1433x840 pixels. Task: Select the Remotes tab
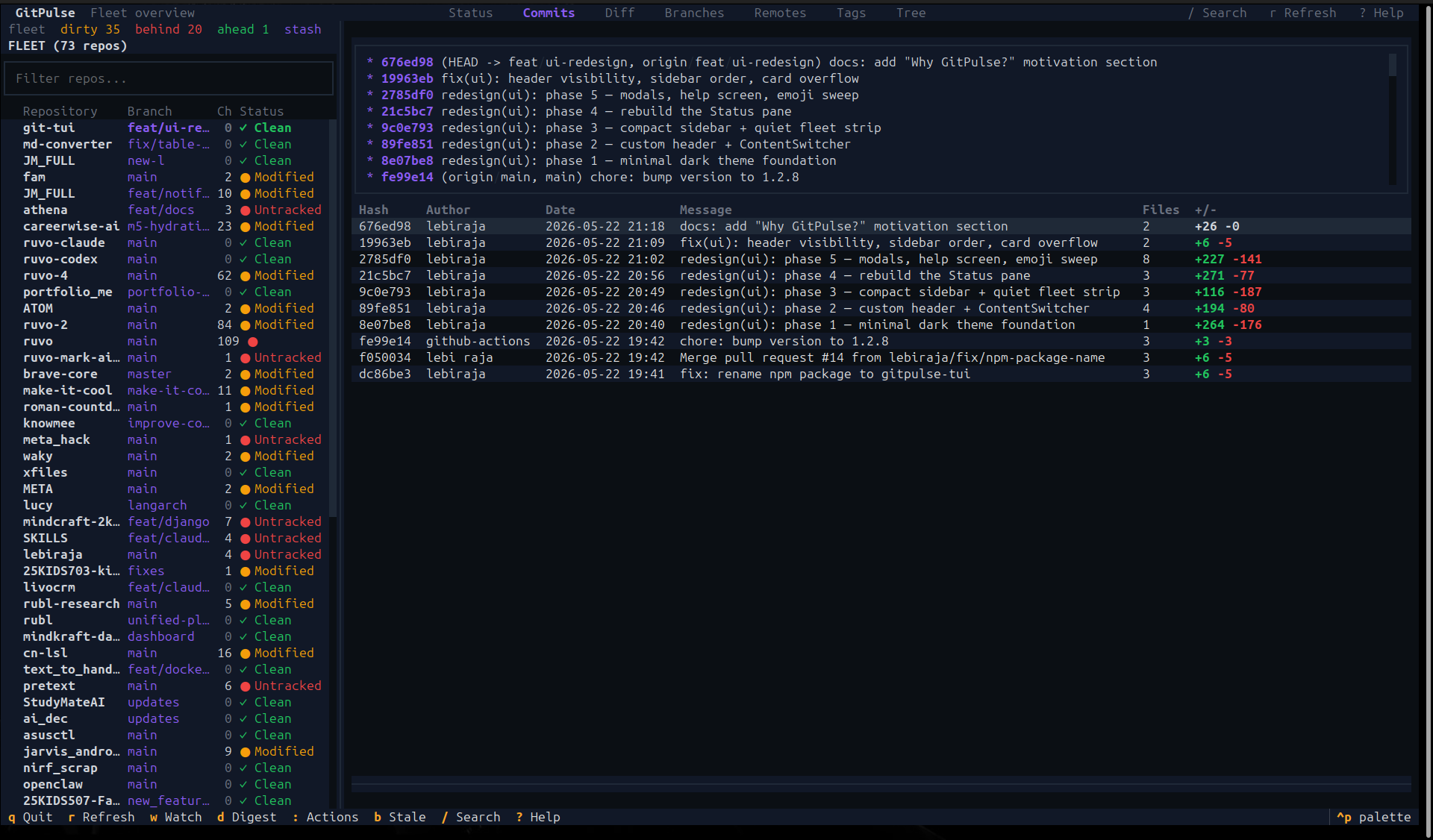click(x=780, y=13)
